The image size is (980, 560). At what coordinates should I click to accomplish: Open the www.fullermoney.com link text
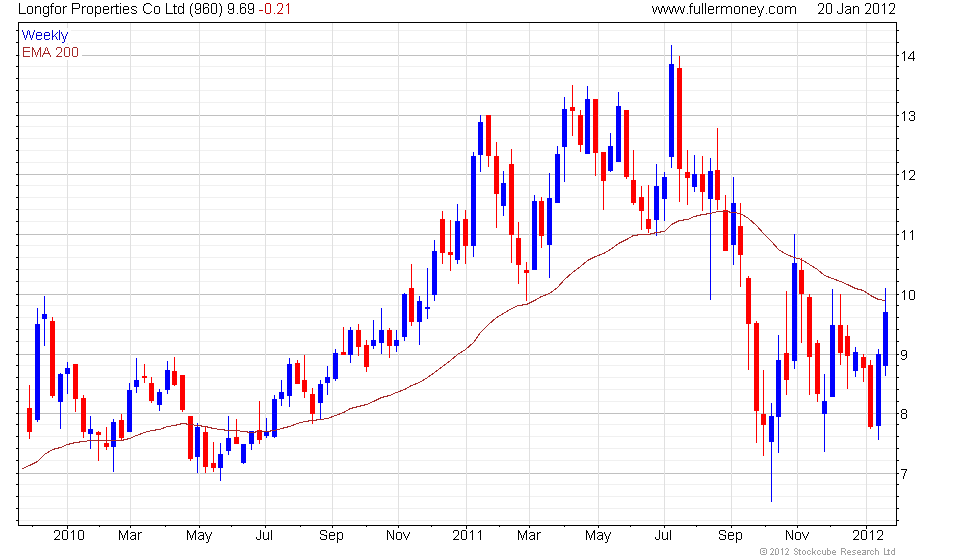724,9
